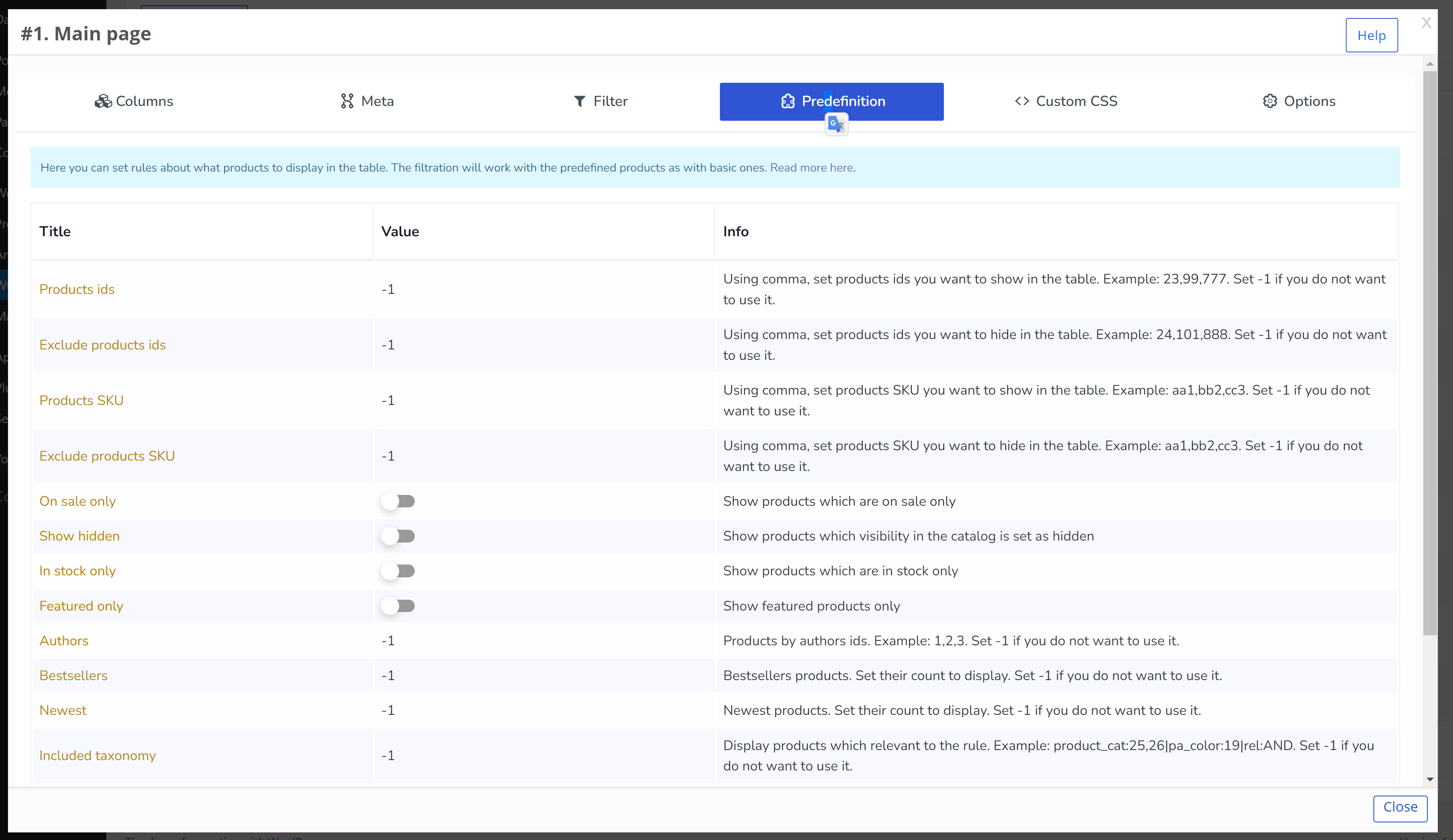Edit the Bestsellers value field
The height and width of the screenshot is (840, 1453).
[544, 676]
